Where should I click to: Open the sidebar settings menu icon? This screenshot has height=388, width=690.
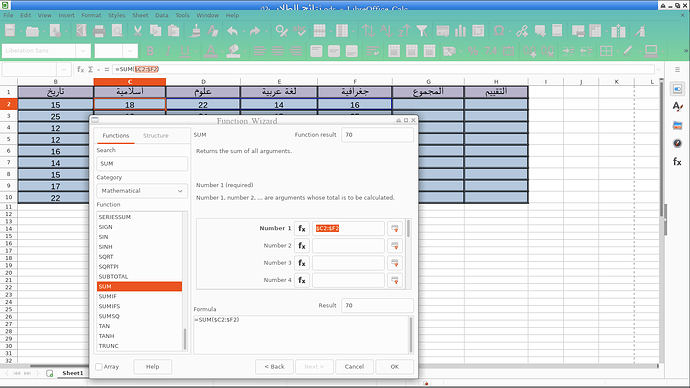click(677, 70)
